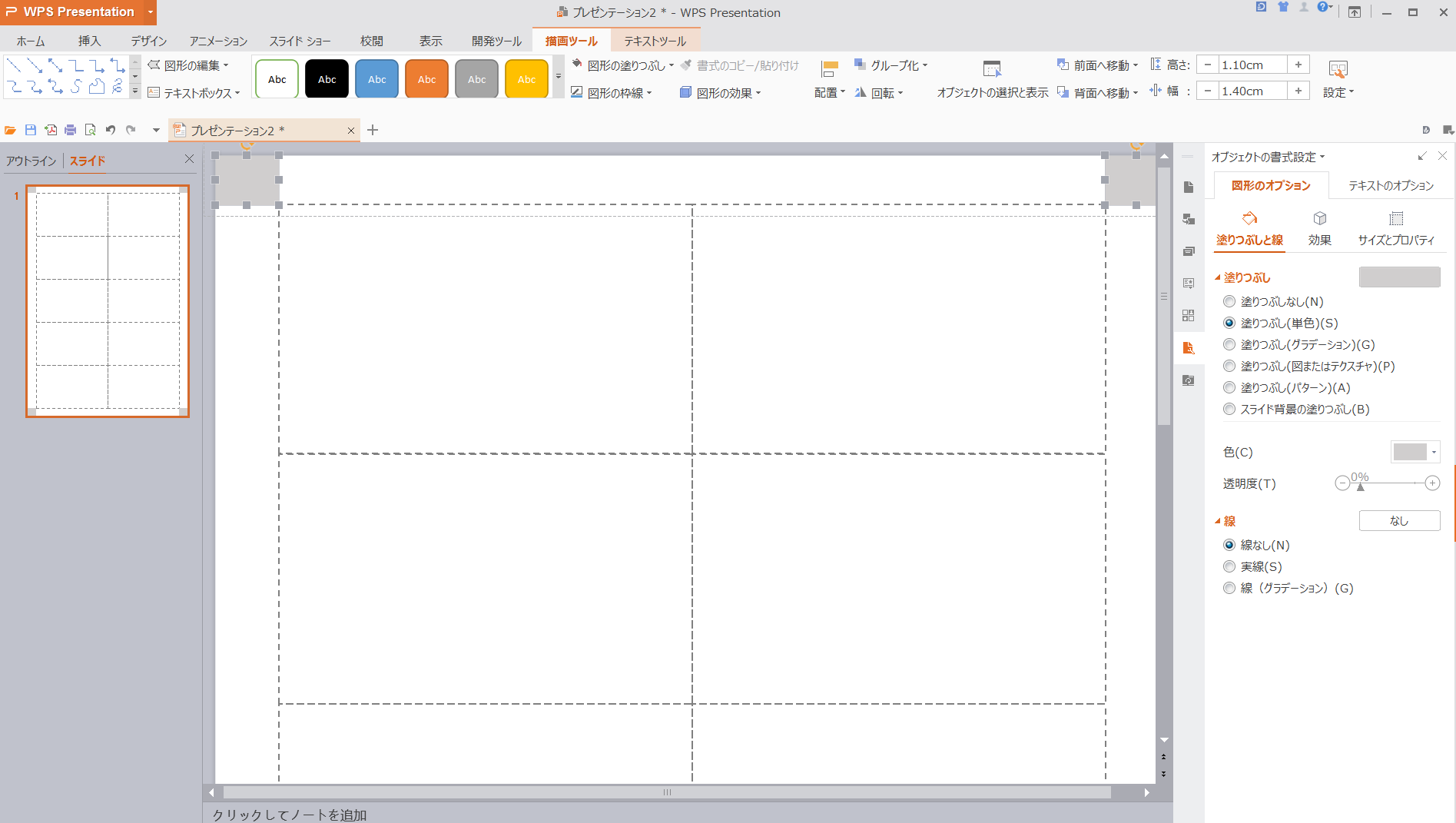
Task: Select 線なし(N) radio option
Action: [x=1229, y=545]
